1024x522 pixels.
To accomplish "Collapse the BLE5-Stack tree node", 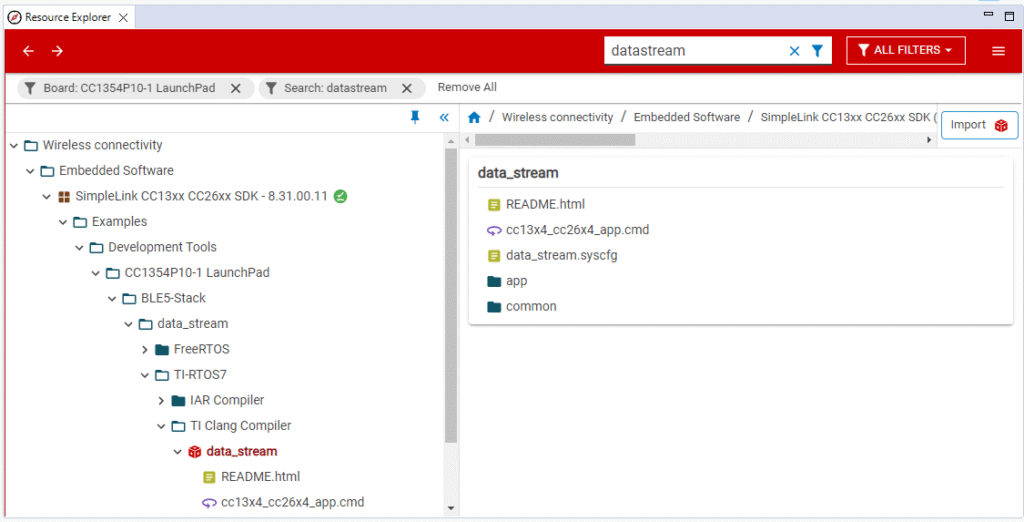I will 112,298.
